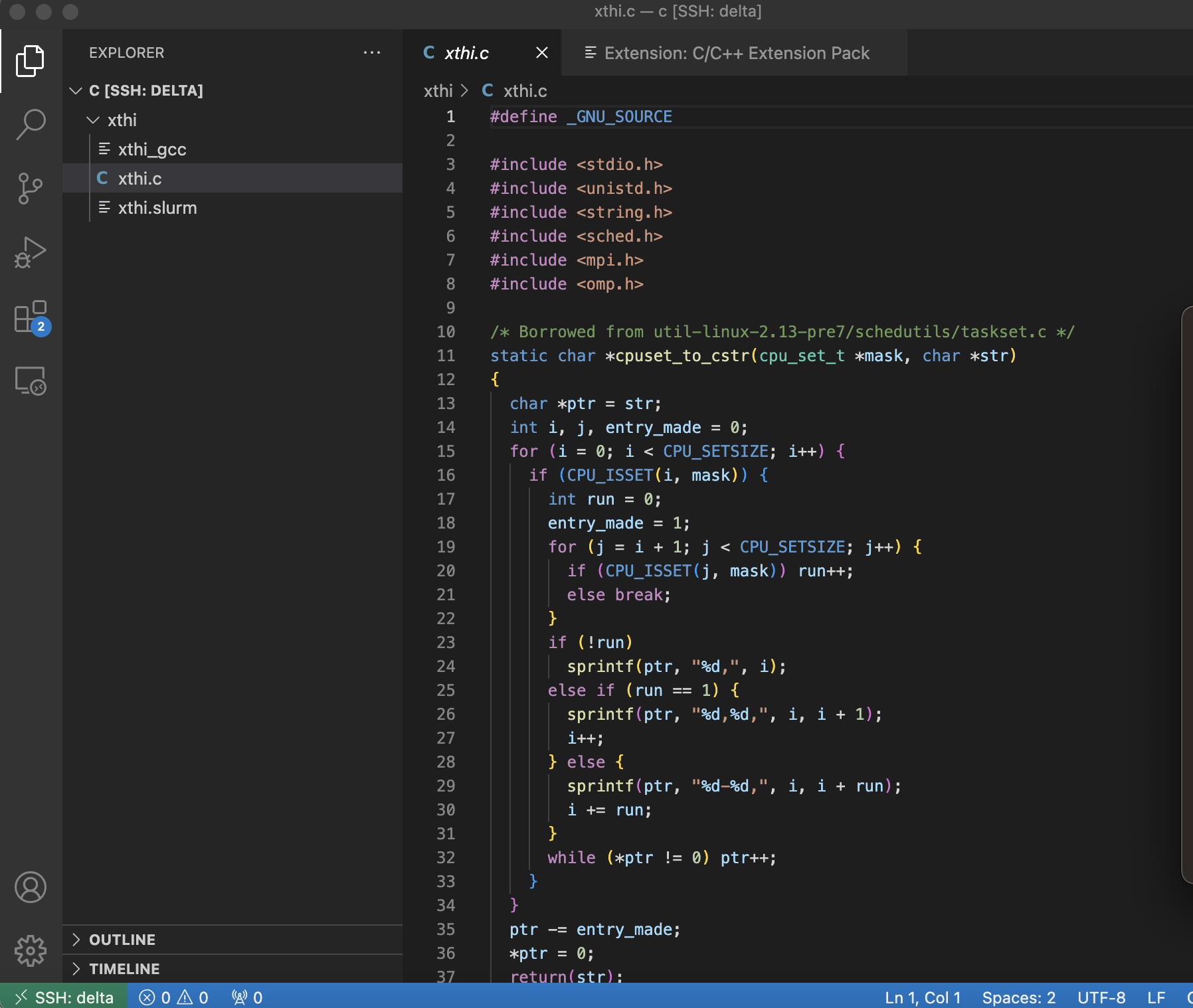Collapse the xthi folder
The image size is (1193, 1008).
(x=93, y=120)
